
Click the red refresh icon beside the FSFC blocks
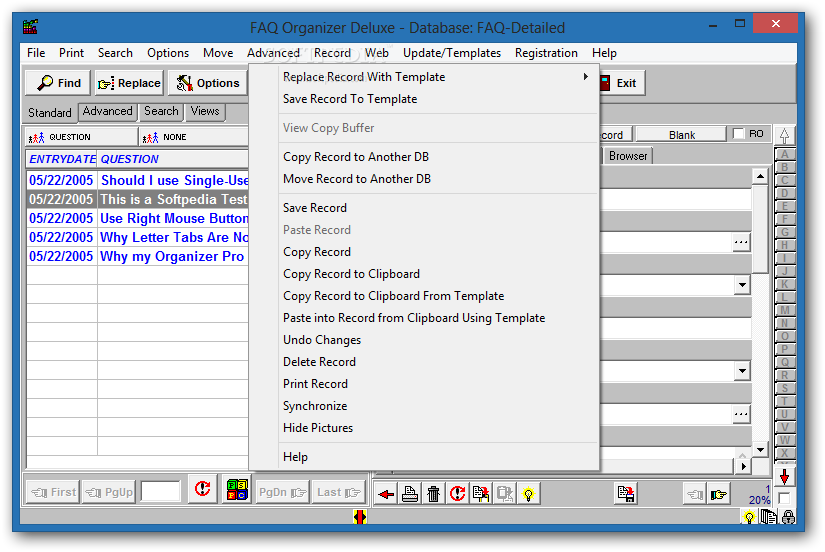[203, 490]
